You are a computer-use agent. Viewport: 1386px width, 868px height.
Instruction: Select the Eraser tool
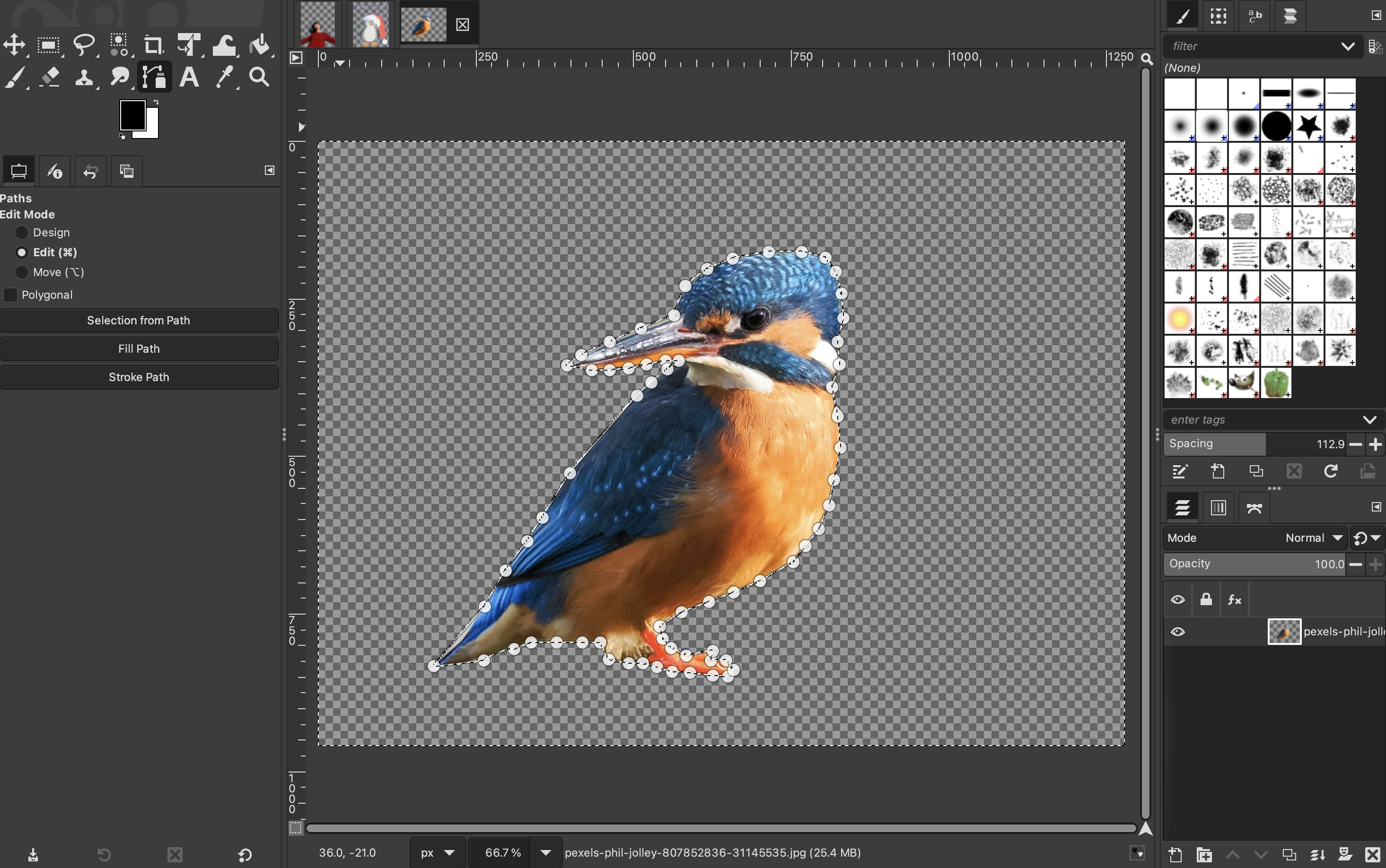click(x=49, y=77)
